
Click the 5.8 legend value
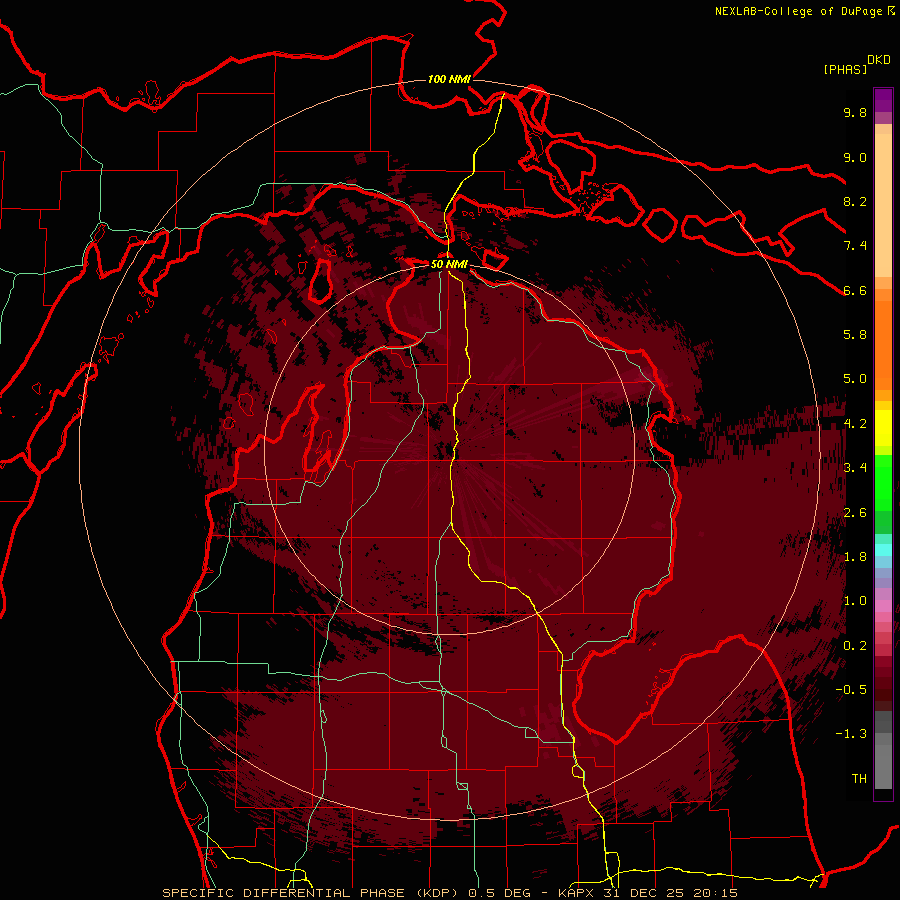(x=855, y=335)
